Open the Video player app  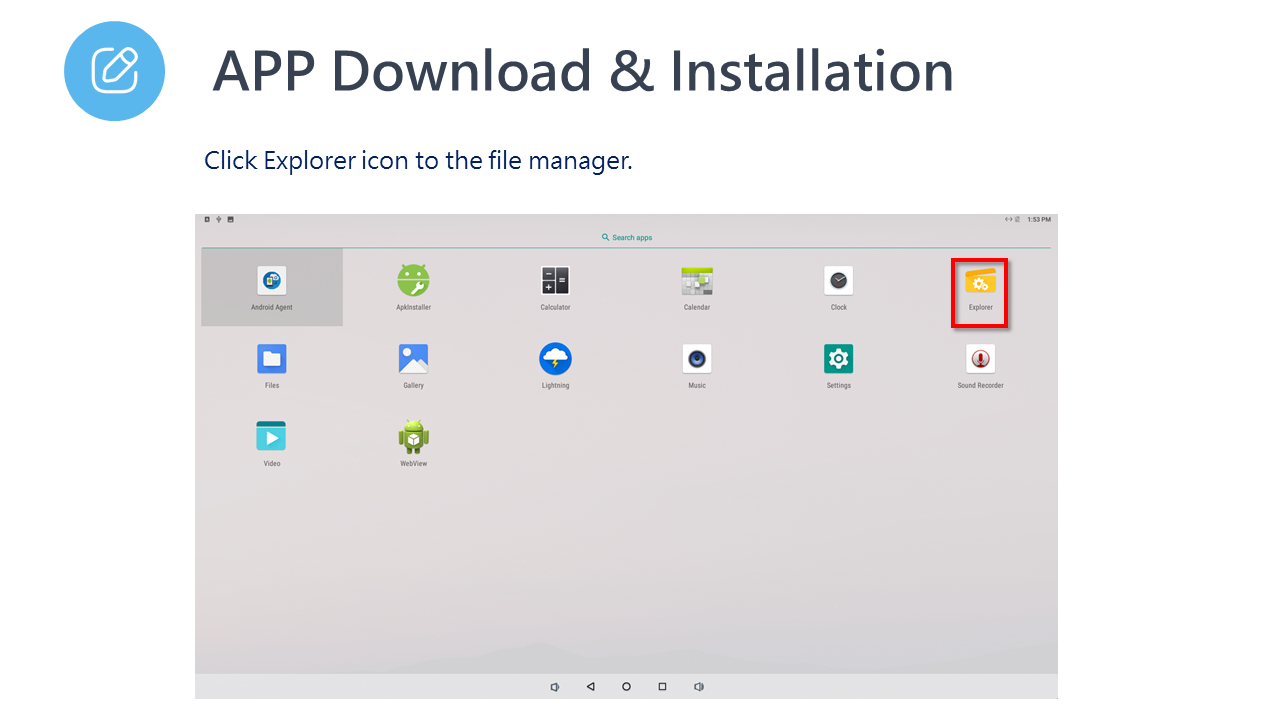272,437
